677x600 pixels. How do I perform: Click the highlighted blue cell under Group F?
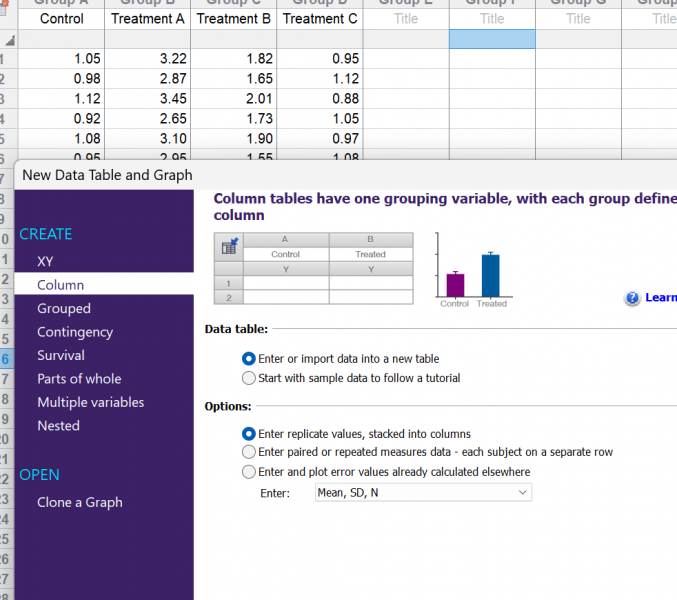point(492,39)
